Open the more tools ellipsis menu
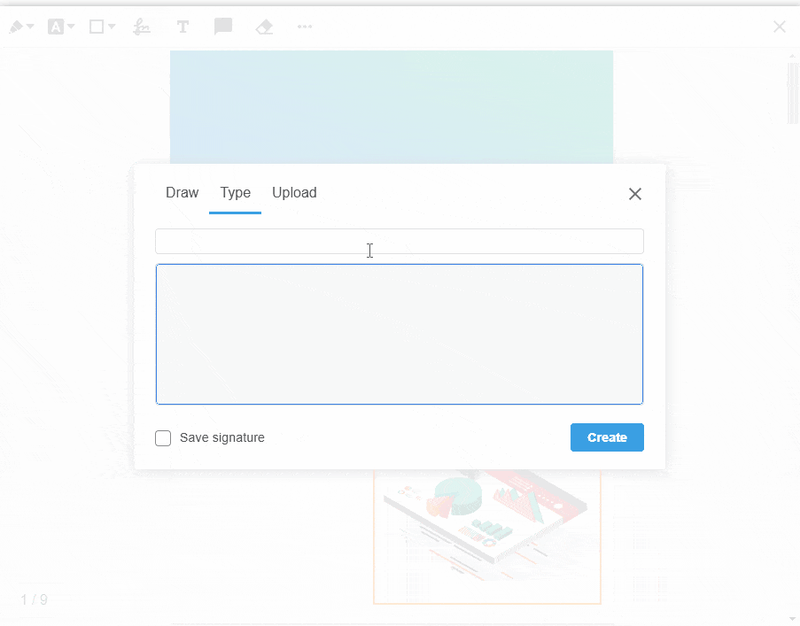Screen dimensions: 800x626 point(305,27)
